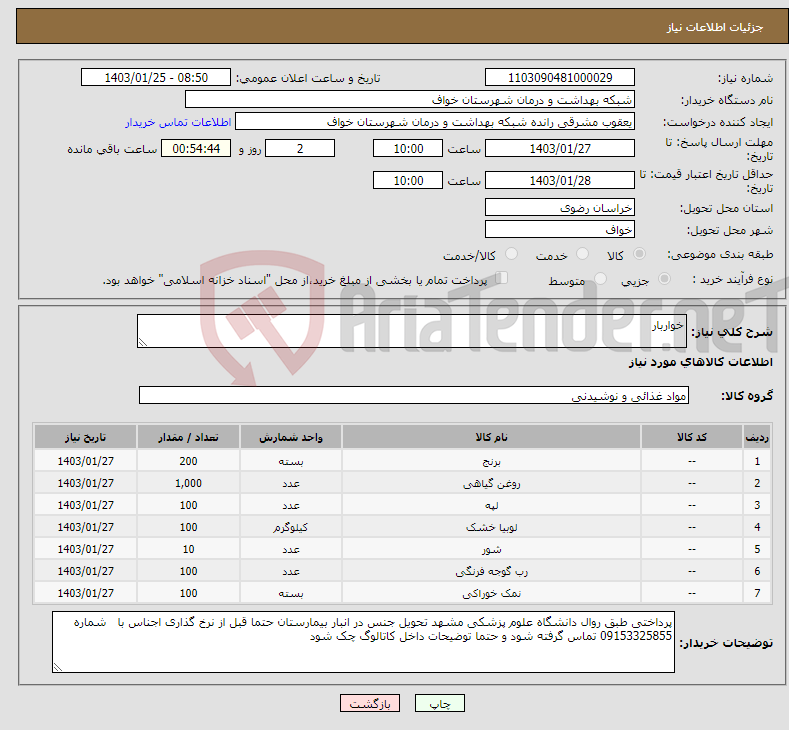Click the delivery city field خواف
The height and width of the screenshot is (730, 789).
point(560,229)
